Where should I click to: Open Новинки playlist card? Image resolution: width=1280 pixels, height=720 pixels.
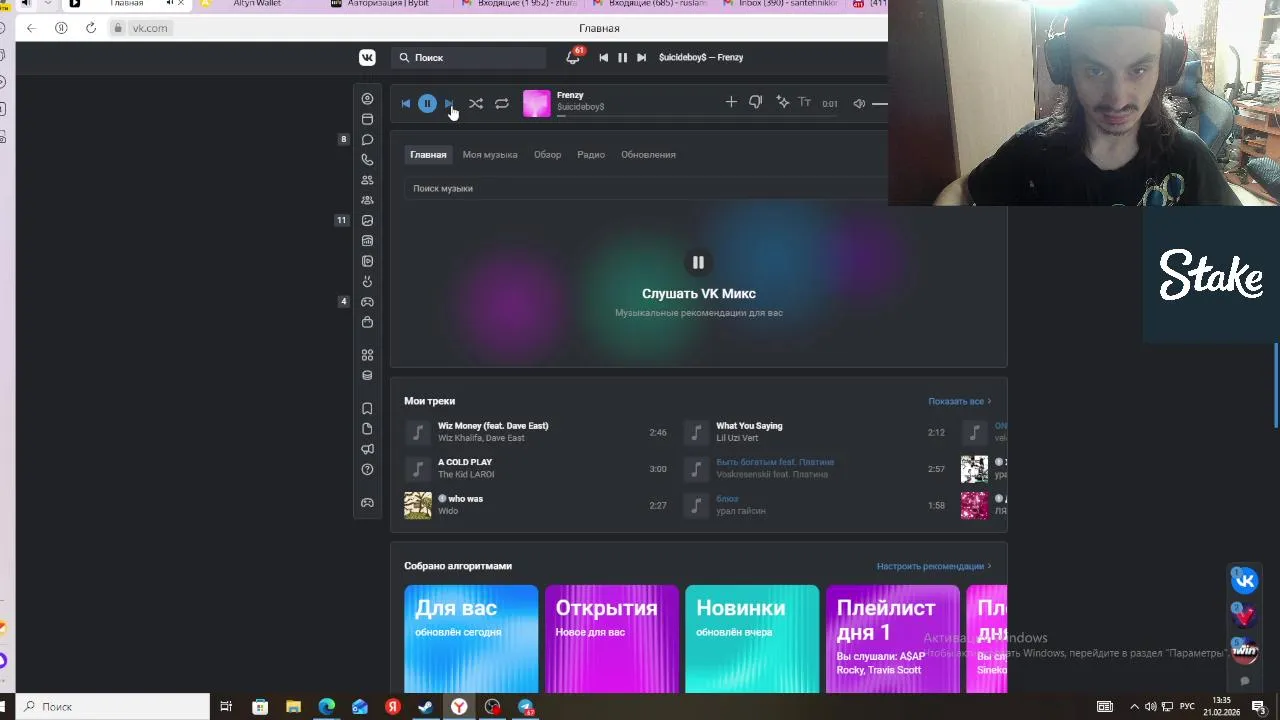pos(752,638)
